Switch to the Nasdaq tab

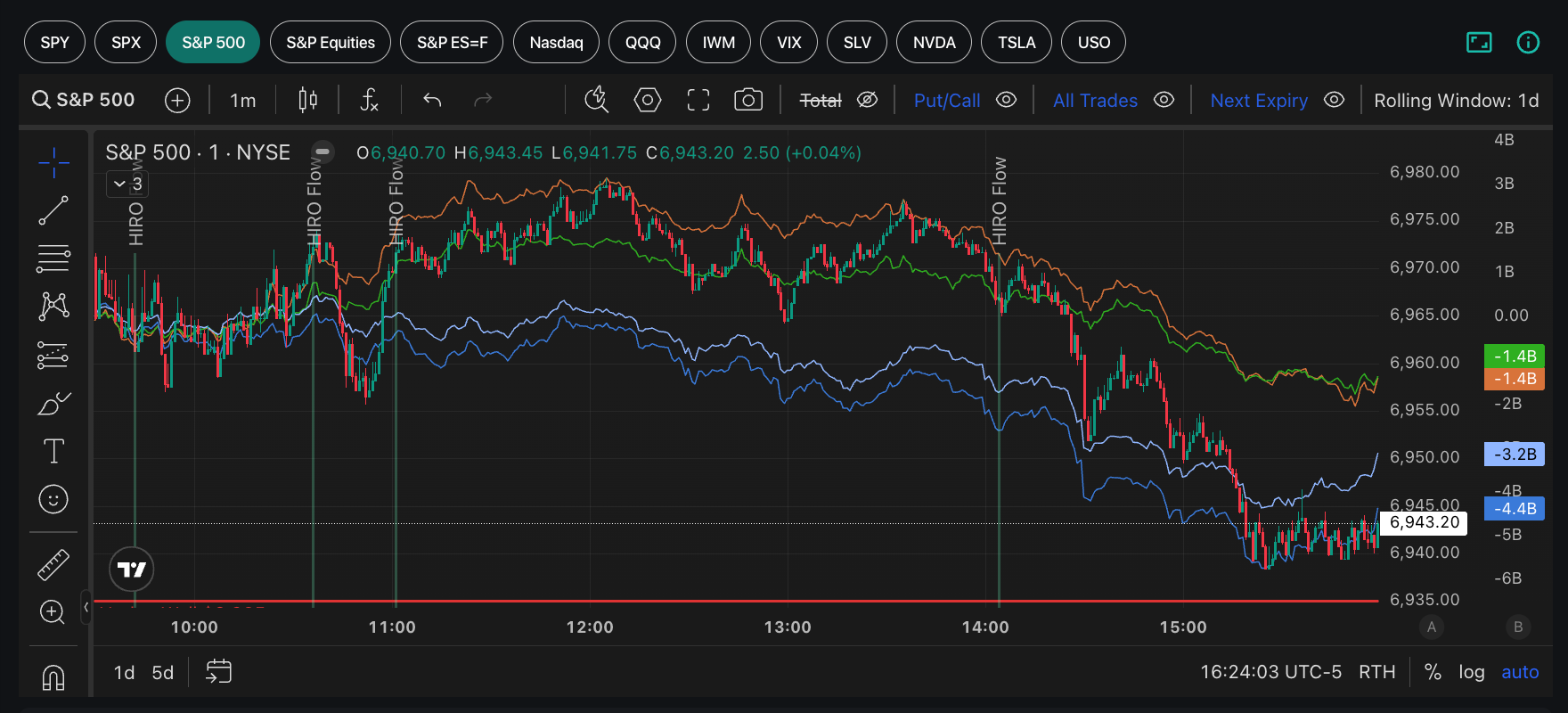pos(556,42)
